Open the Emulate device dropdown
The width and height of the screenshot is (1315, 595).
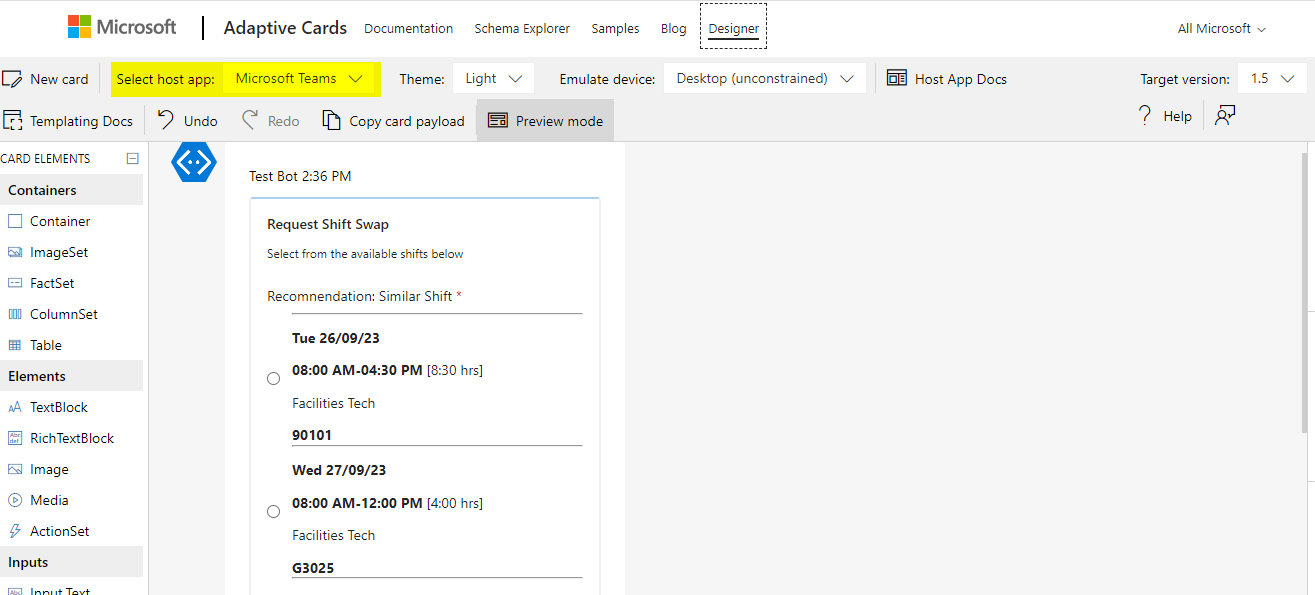pyautogui.click(x=764, y=77)
